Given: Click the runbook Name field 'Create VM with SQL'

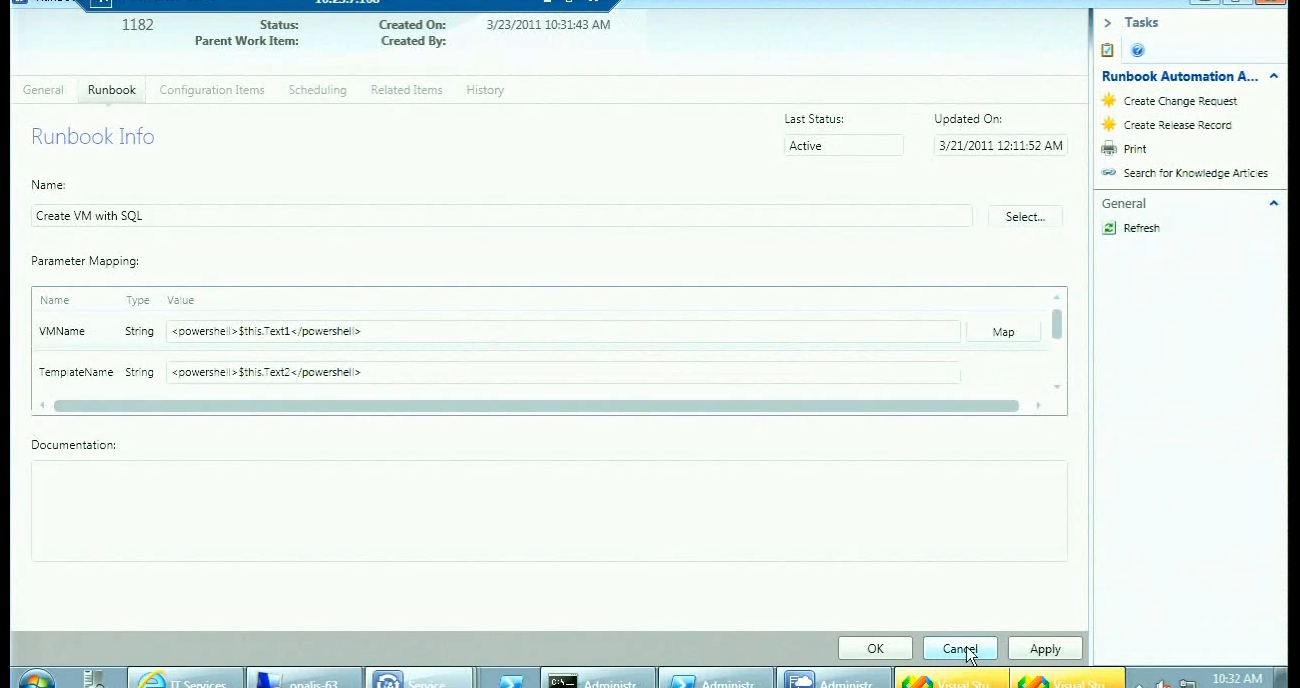Looking at the screenshot, I should click(501, 215).
